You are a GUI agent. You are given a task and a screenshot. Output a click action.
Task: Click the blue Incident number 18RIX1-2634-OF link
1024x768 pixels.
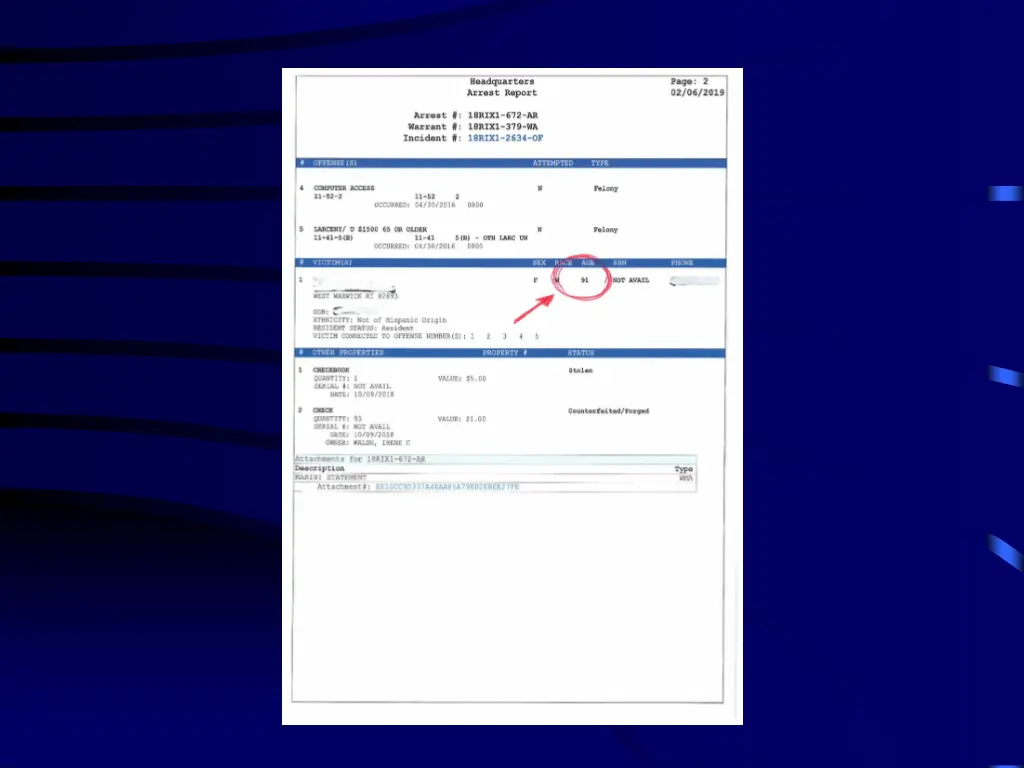(x=505, y=138)
